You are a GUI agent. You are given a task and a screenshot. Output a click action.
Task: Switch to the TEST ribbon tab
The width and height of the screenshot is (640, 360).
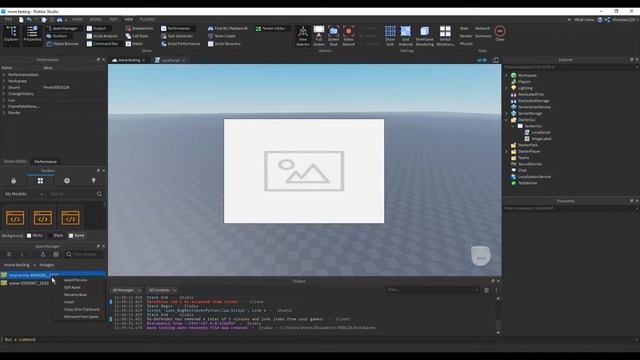[113, 20]
